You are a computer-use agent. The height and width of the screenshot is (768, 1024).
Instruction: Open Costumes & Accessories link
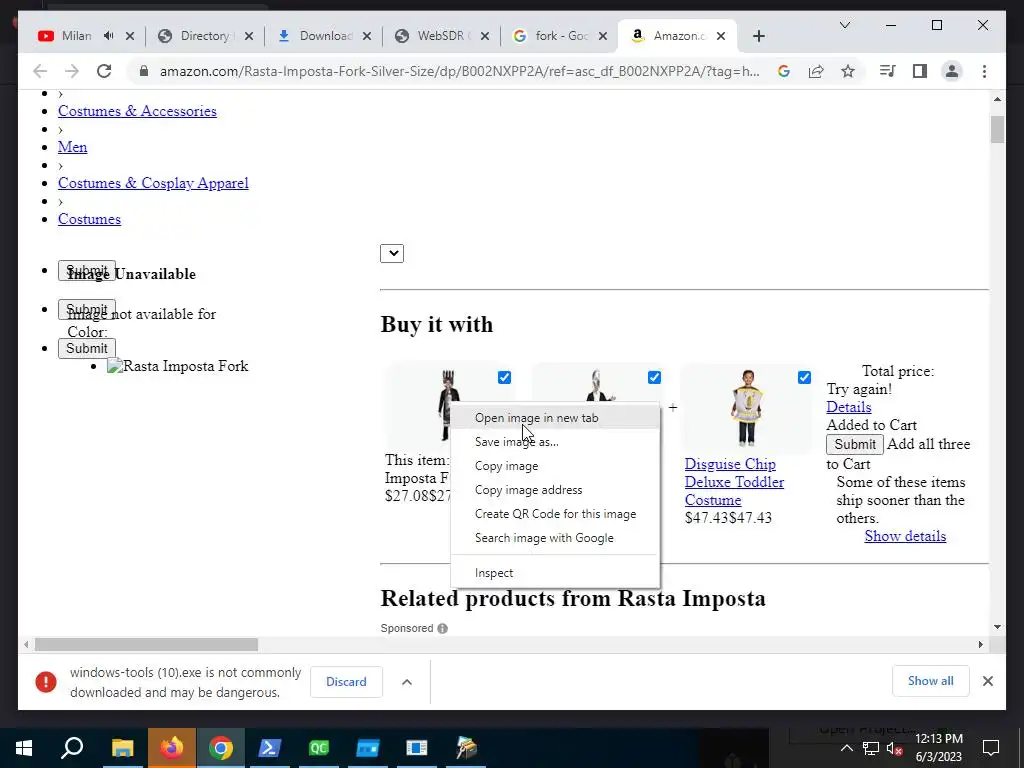[137, 111]
